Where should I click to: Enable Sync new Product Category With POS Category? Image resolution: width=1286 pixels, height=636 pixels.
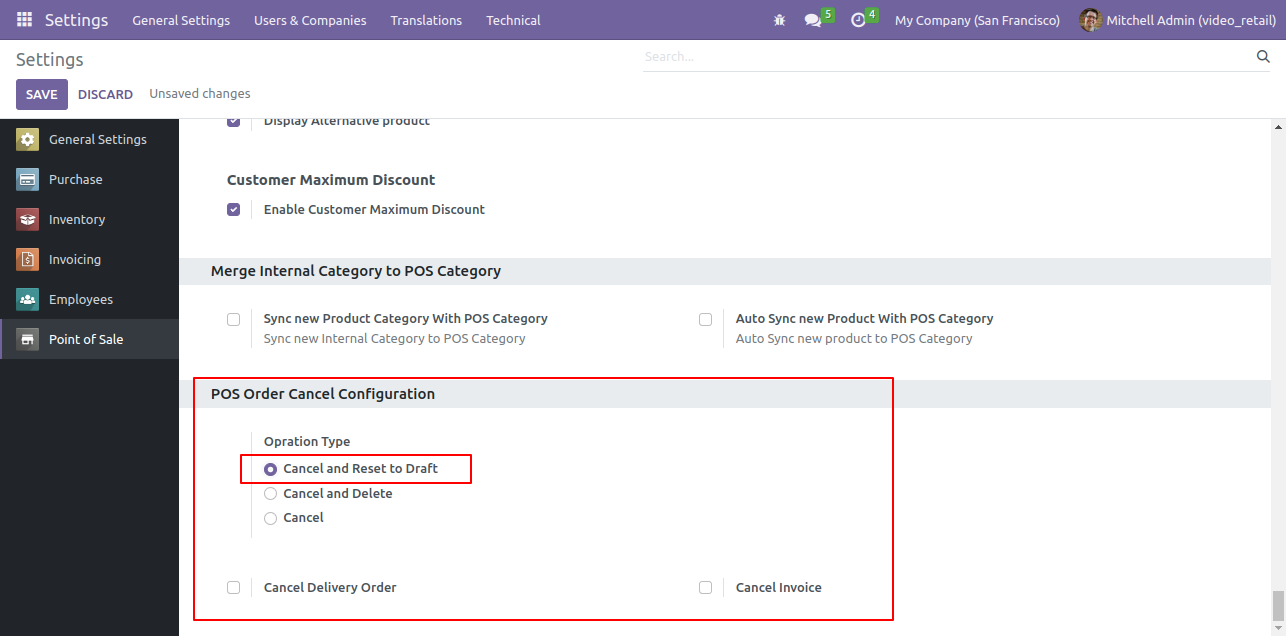click(234, 320)
